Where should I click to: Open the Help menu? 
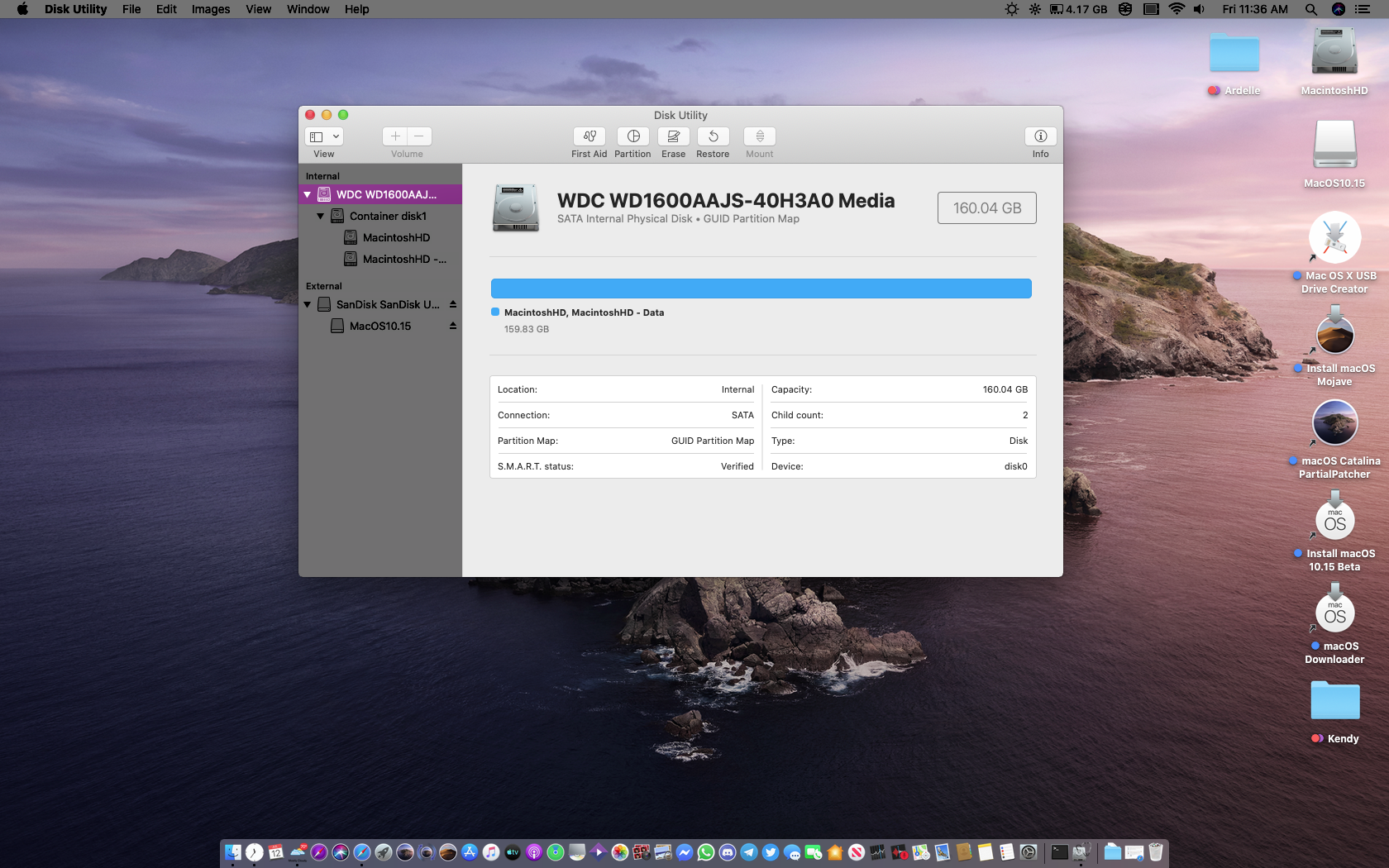[357, 9]
